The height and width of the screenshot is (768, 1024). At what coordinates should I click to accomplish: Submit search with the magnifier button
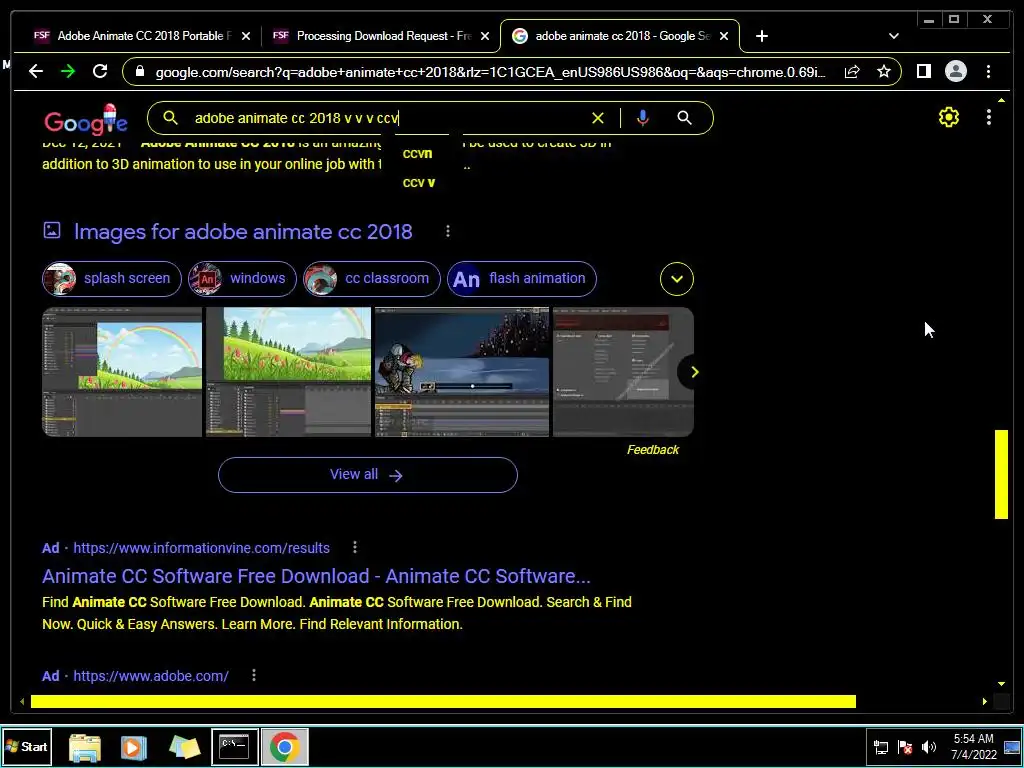(x=684, y=118)
